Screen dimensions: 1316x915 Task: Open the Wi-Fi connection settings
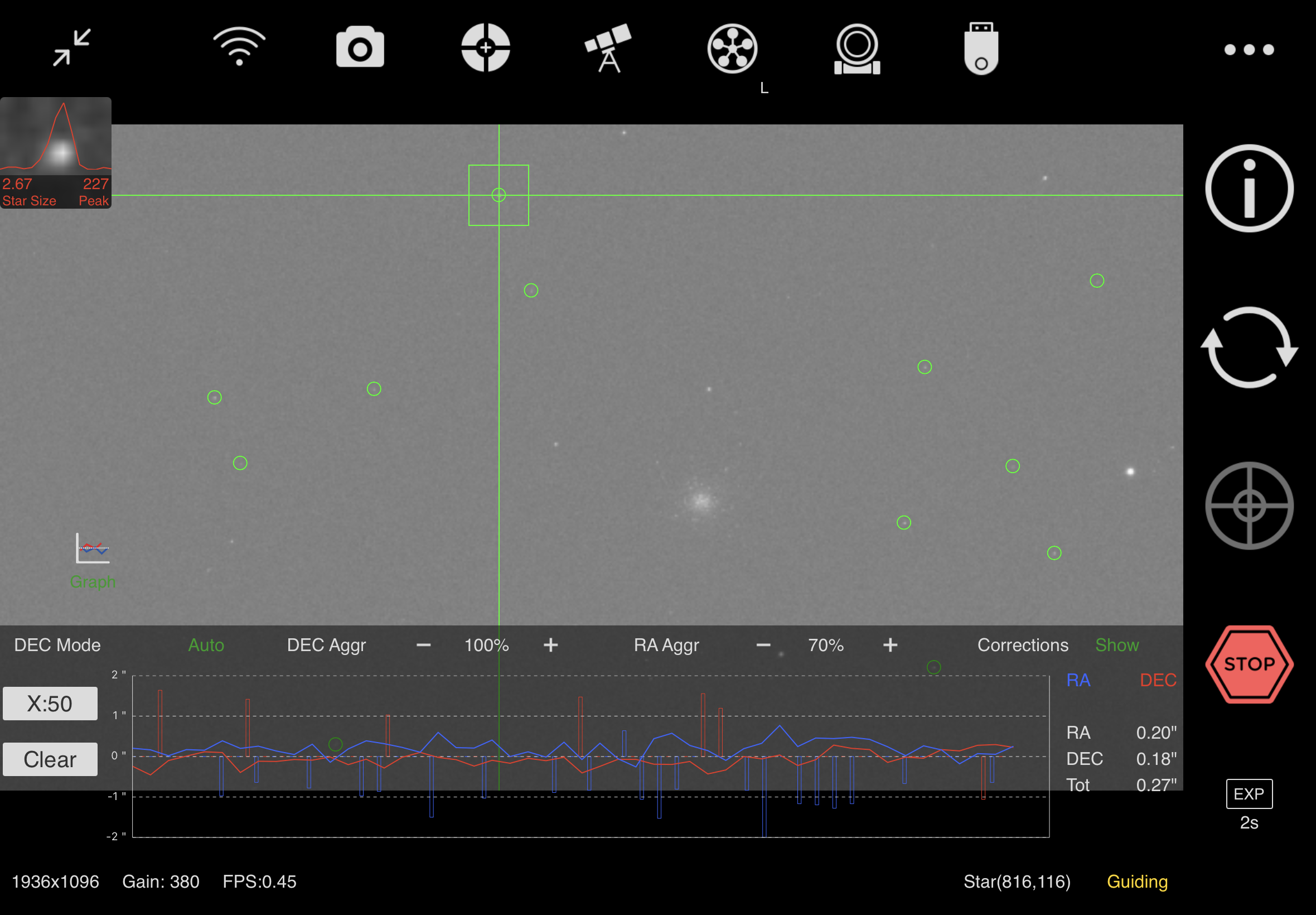click(x=239, y=47)
